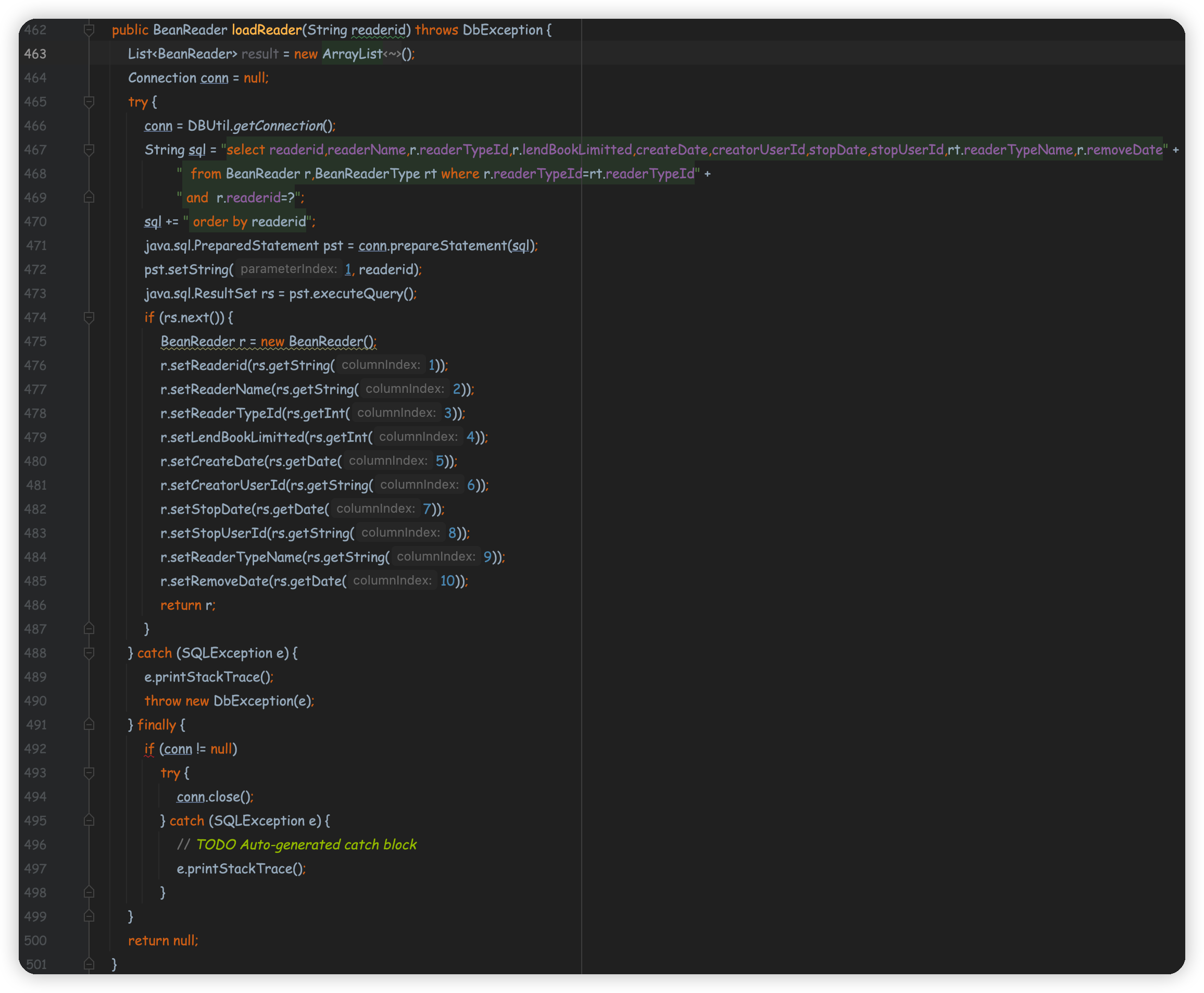Screen dimensions: 1204x993
Task: Click the greyed-out result variable on line 463
Action: point(260,54)
